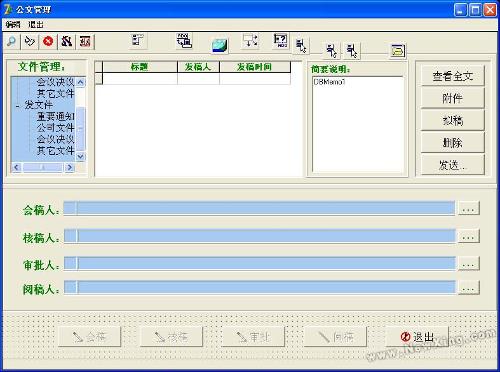Image resolution: width=500 pixels, height=372 pixels.
Task: Select the dashed-box arrows component icon
Action: (250, 40)
